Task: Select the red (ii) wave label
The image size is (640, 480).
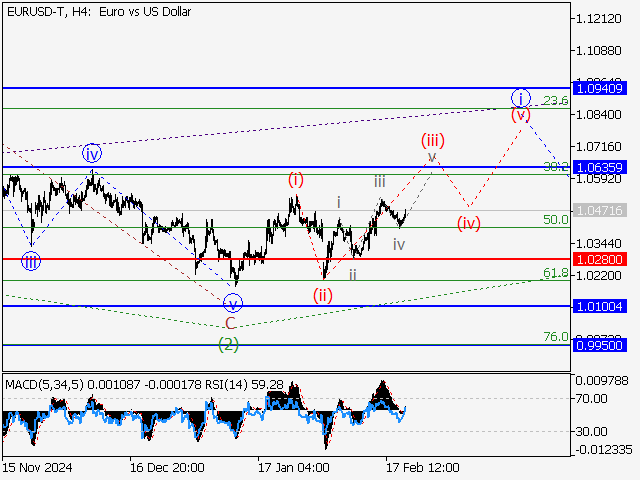Action: coord(322,294)
